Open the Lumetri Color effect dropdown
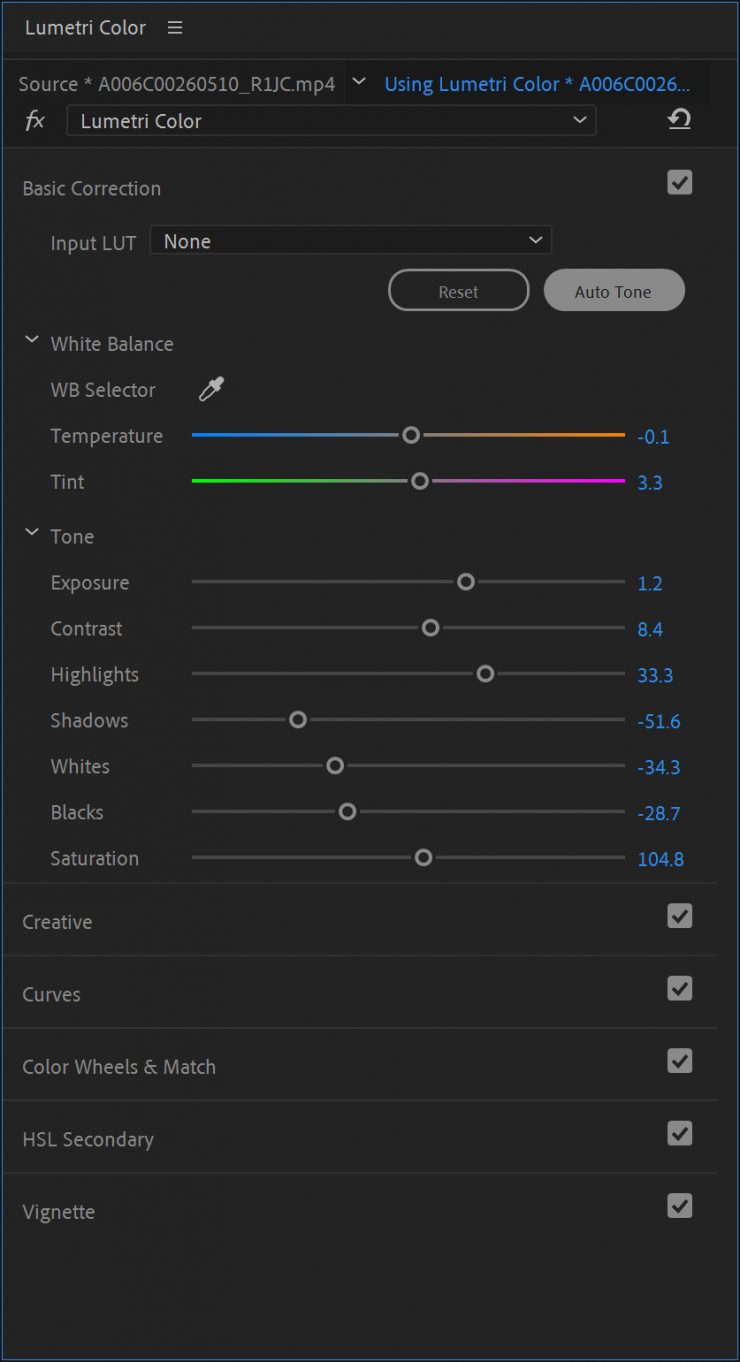The width and height of the screenshot is (740, 1362). [331, 121]
